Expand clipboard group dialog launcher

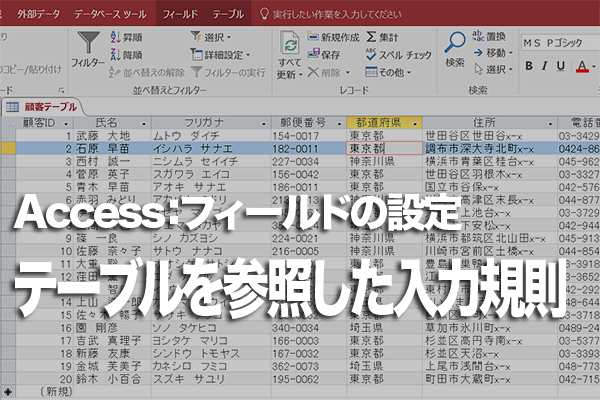tap(61, 90)
